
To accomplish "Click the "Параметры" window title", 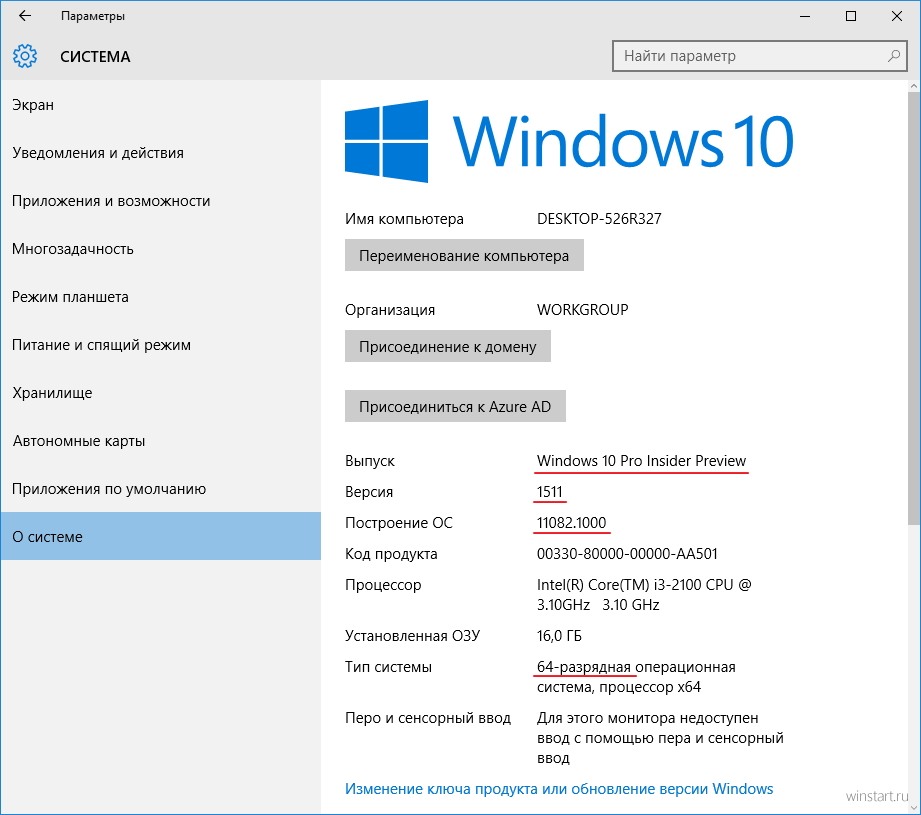I will click(x=93, y=16).
